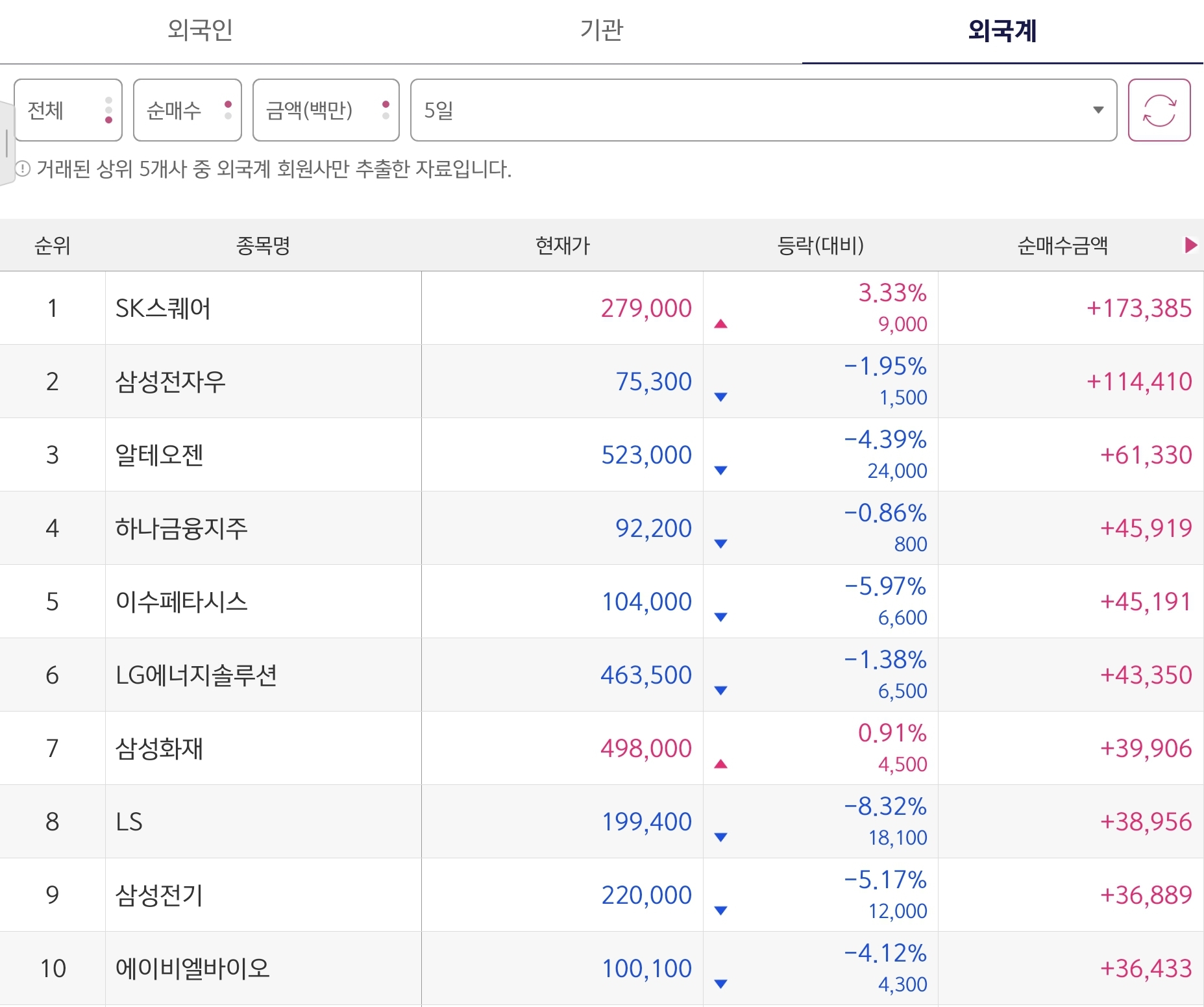
Task: Click the +39,906 net buy amount
Action: pos(1146,749)
